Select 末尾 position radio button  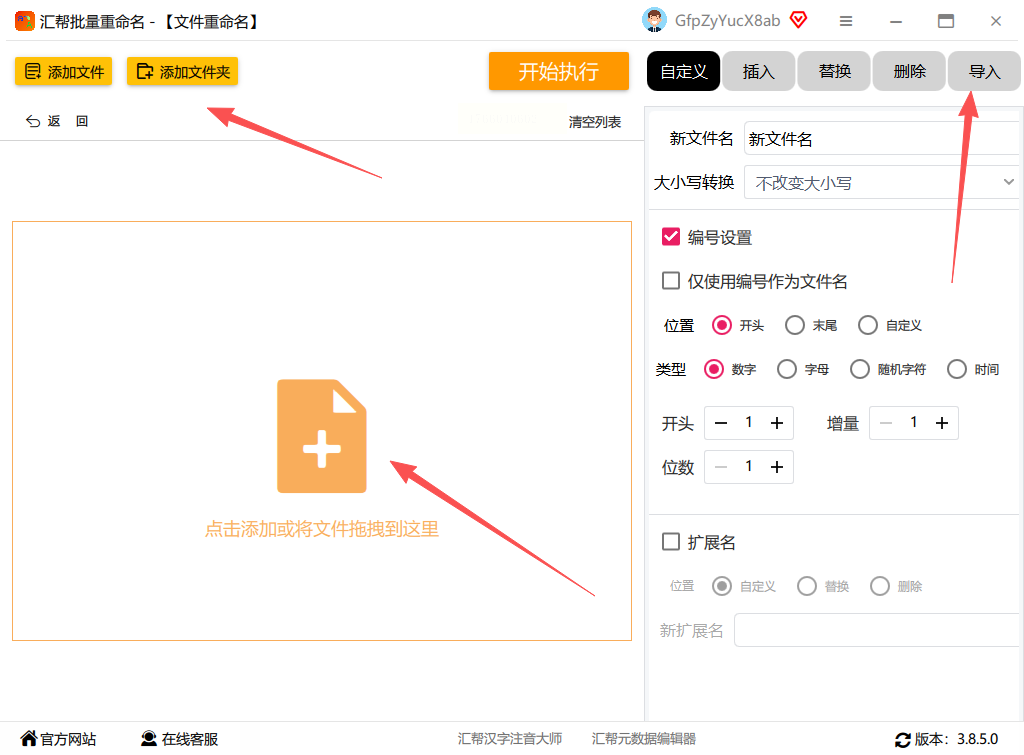click(x=795, y=325)
